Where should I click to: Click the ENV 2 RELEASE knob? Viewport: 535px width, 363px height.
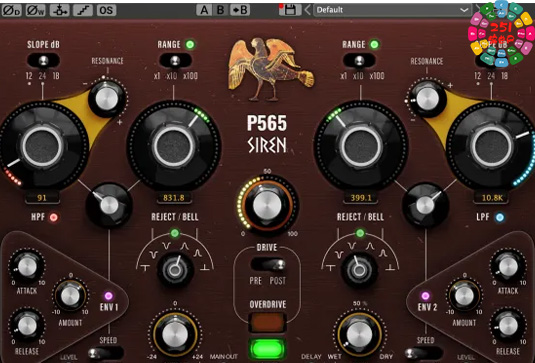pyautogui.click(x=508, y=326)
